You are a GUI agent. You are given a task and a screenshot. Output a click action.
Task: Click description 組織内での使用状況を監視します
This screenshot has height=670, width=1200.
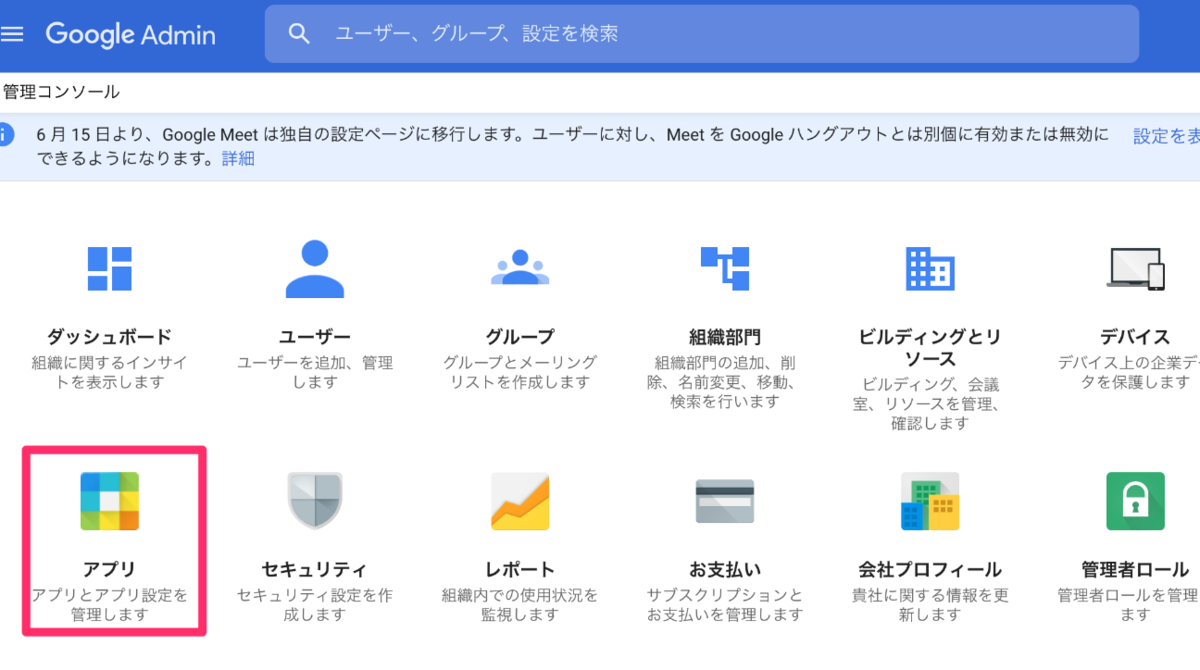coord(520,605)
